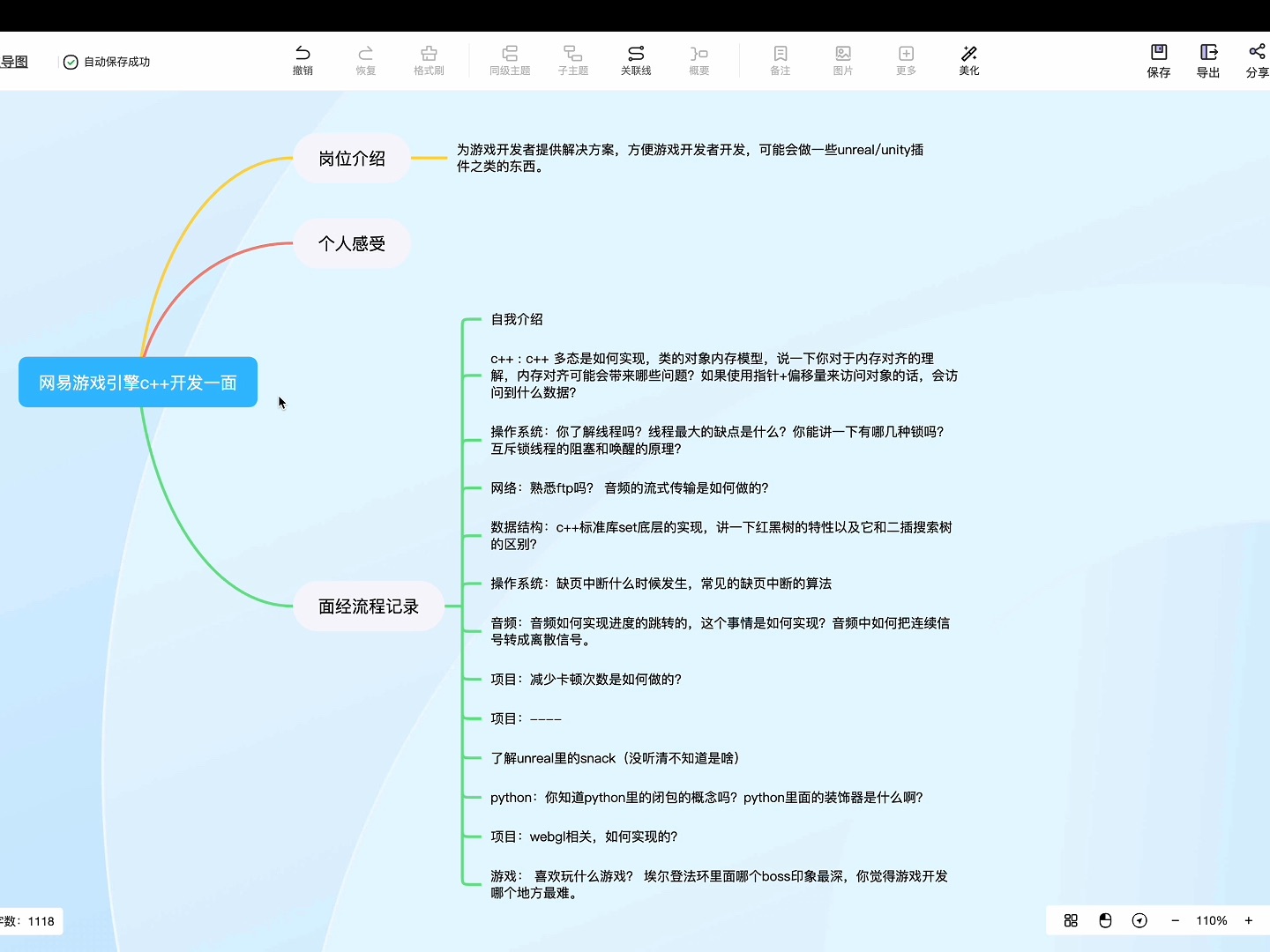Select the Relationship line (关联线) tool
The height and width of the screenshot is (952, 1270).
tap(636, 61)
